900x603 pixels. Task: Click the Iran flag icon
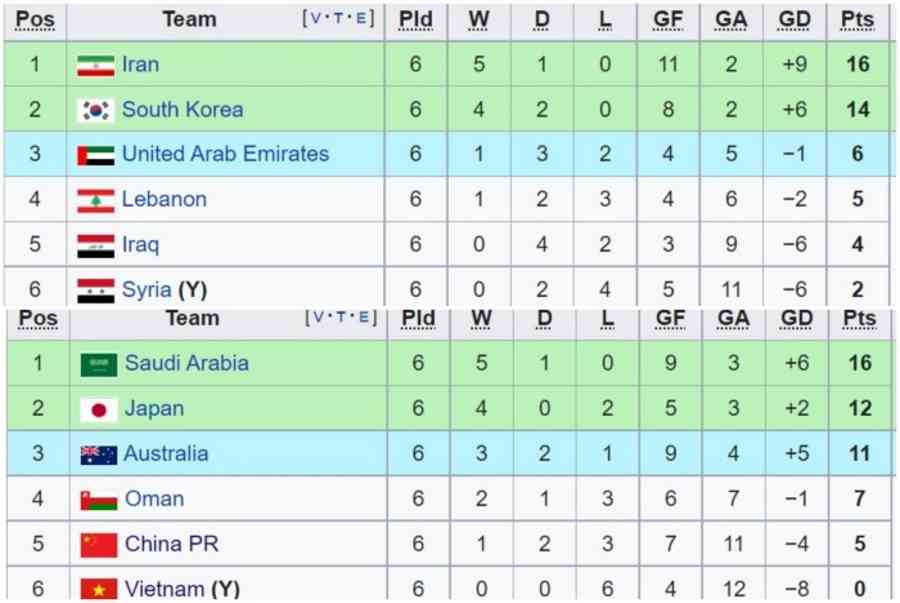(x=95, y=65)
